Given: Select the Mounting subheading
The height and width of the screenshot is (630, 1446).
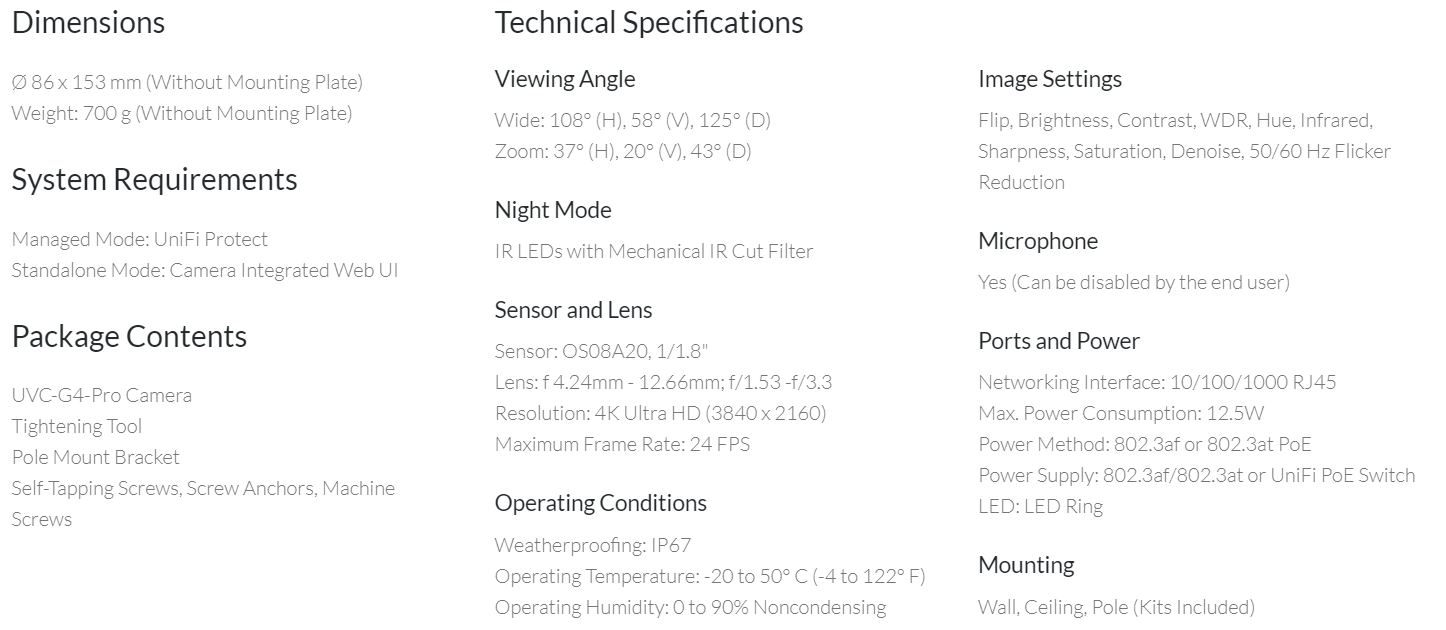Looking at the screenshot, I should [1025, 565].
